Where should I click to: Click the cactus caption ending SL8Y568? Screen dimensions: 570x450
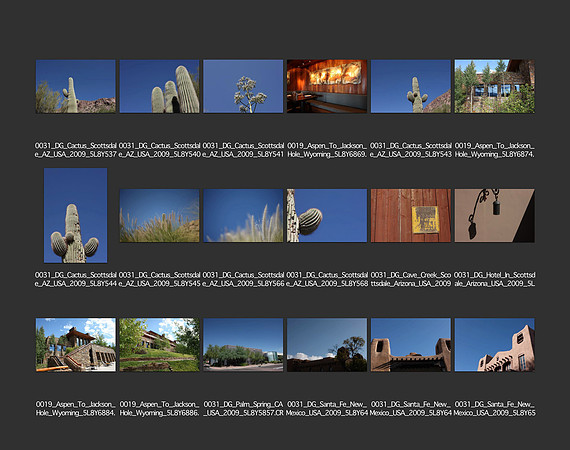pyautogui.click(x=327, y=279)
